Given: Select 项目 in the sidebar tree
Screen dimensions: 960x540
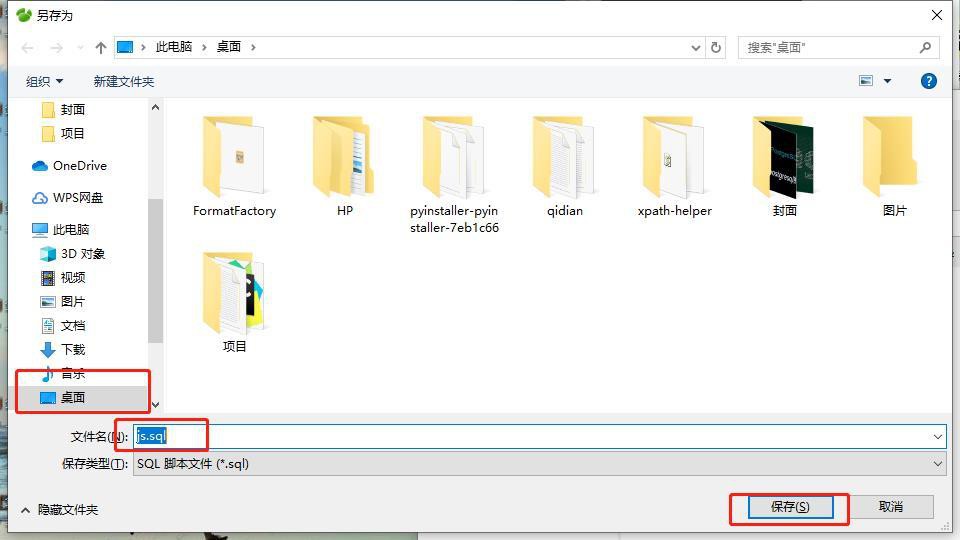Looking at the screenshot, I should point(63,133).
